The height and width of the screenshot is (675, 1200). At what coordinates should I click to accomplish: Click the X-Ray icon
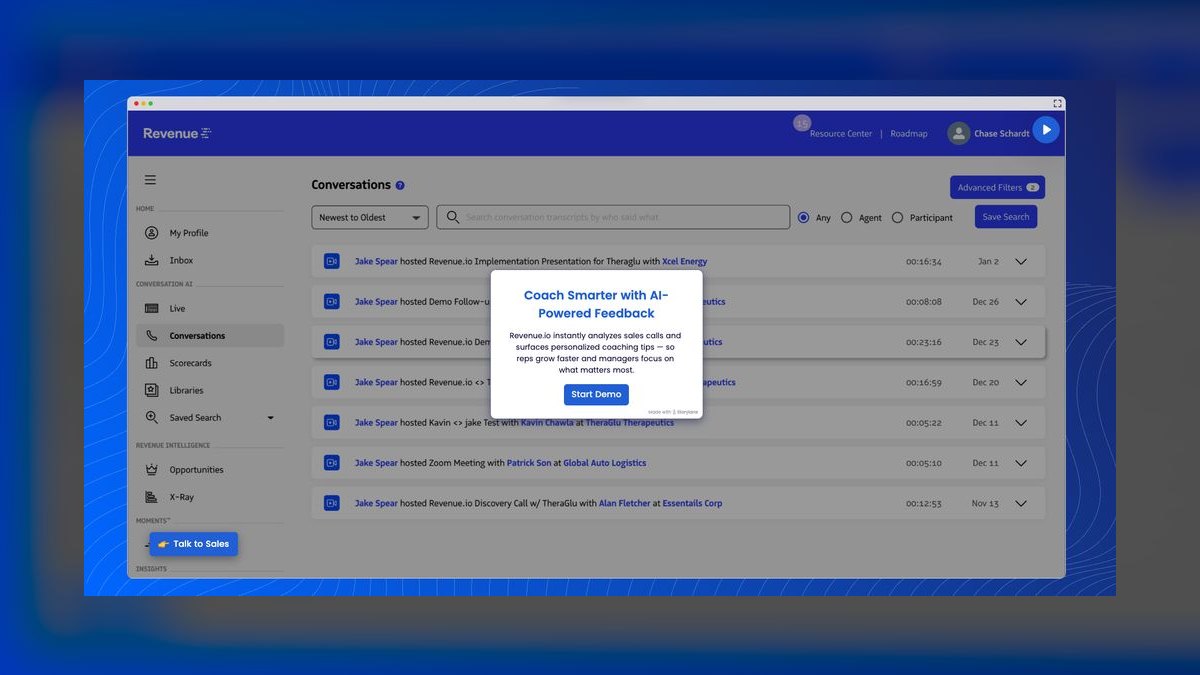coord(151,497)
